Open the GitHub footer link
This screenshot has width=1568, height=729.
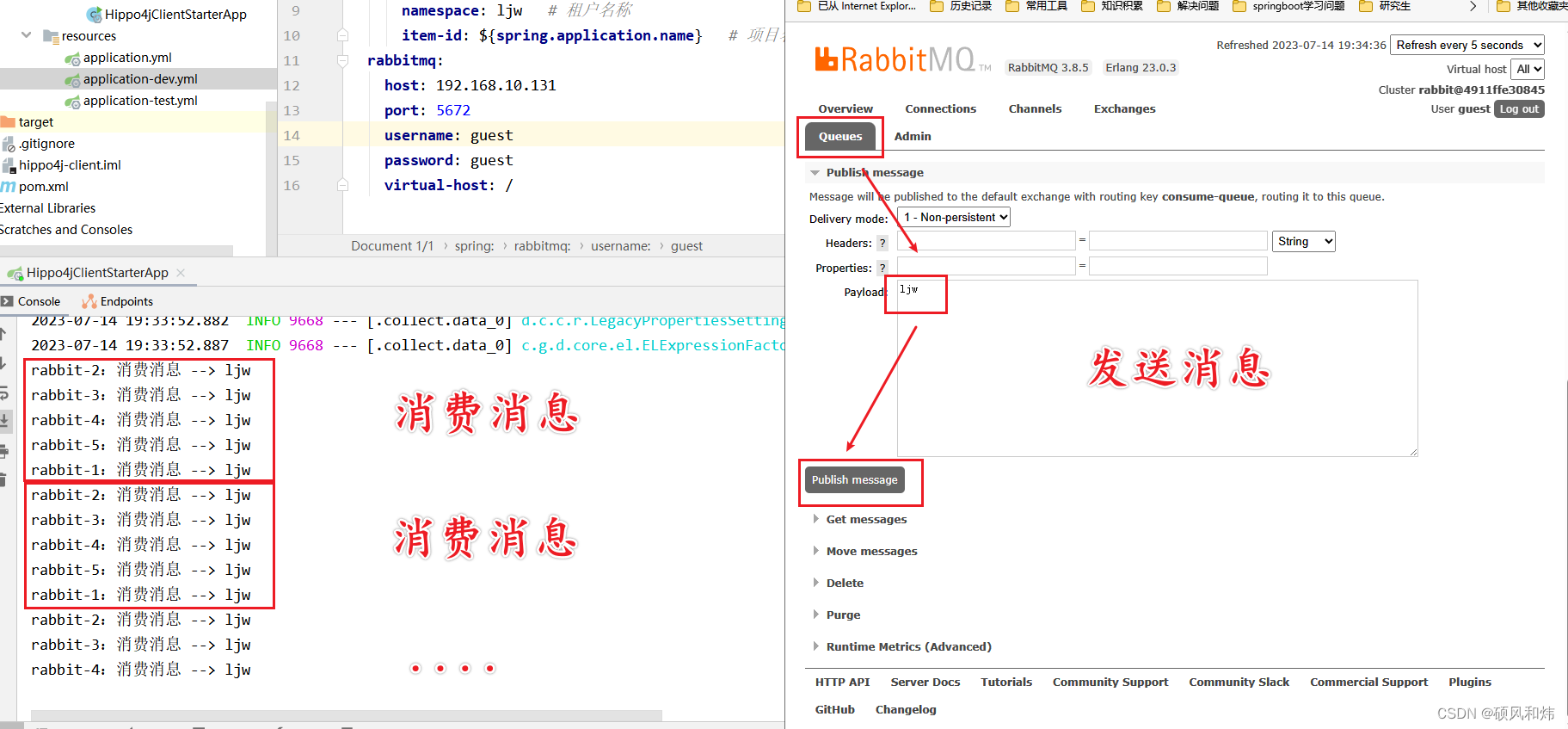[835, 709]
